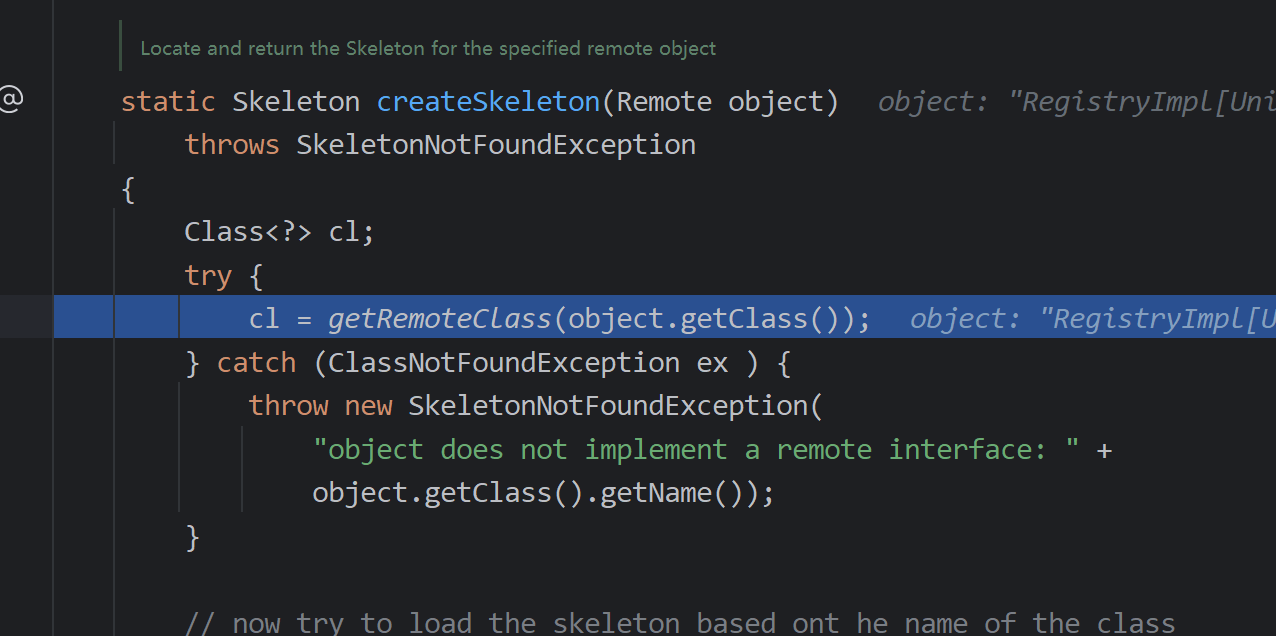Click the "now try to load" comment line
Image resolution: width=1276 pixels, height=636 pixels.
(x=680, y=624)
